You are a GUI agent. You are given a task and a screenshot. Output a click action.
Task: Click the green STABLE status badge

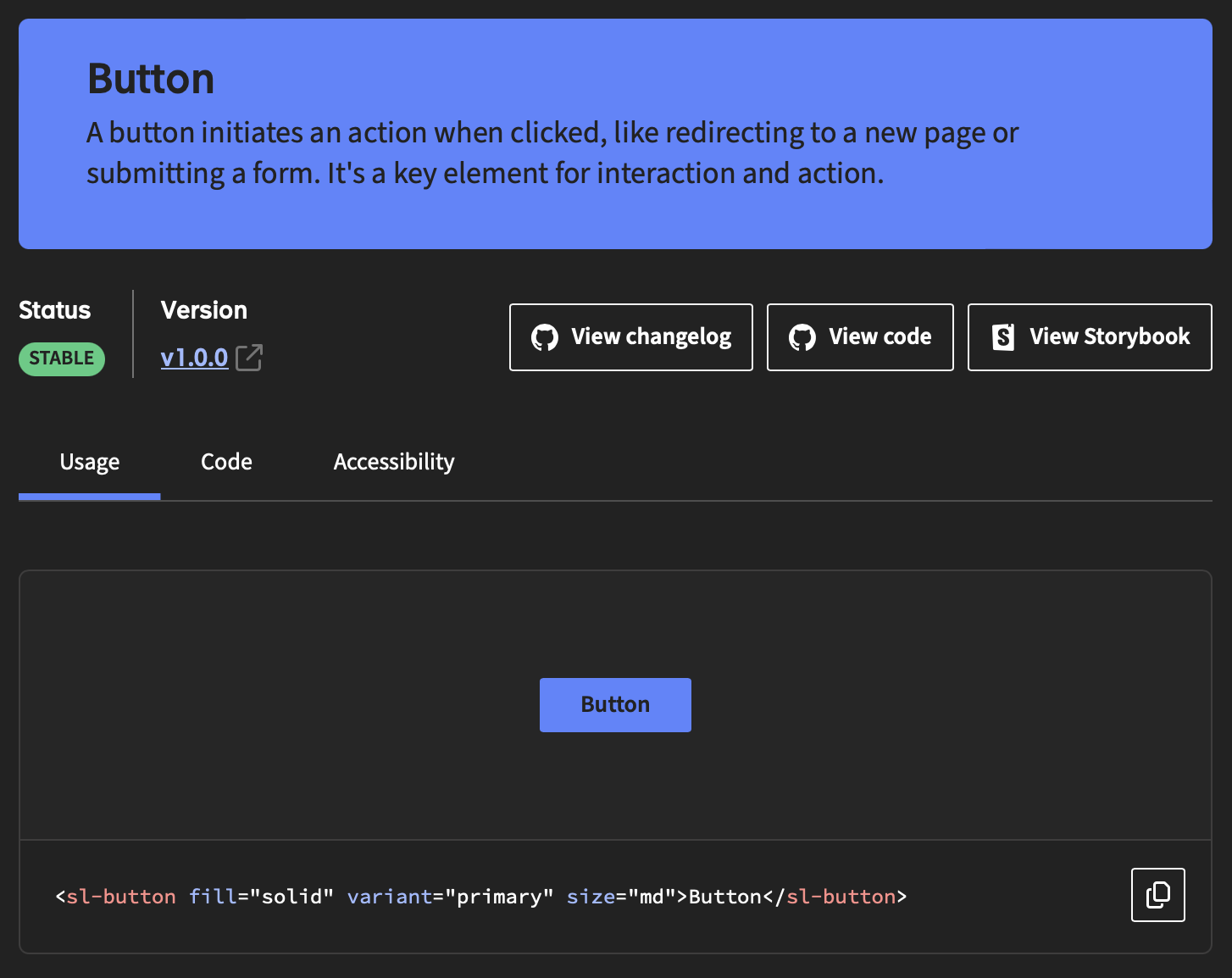[62, 358]
